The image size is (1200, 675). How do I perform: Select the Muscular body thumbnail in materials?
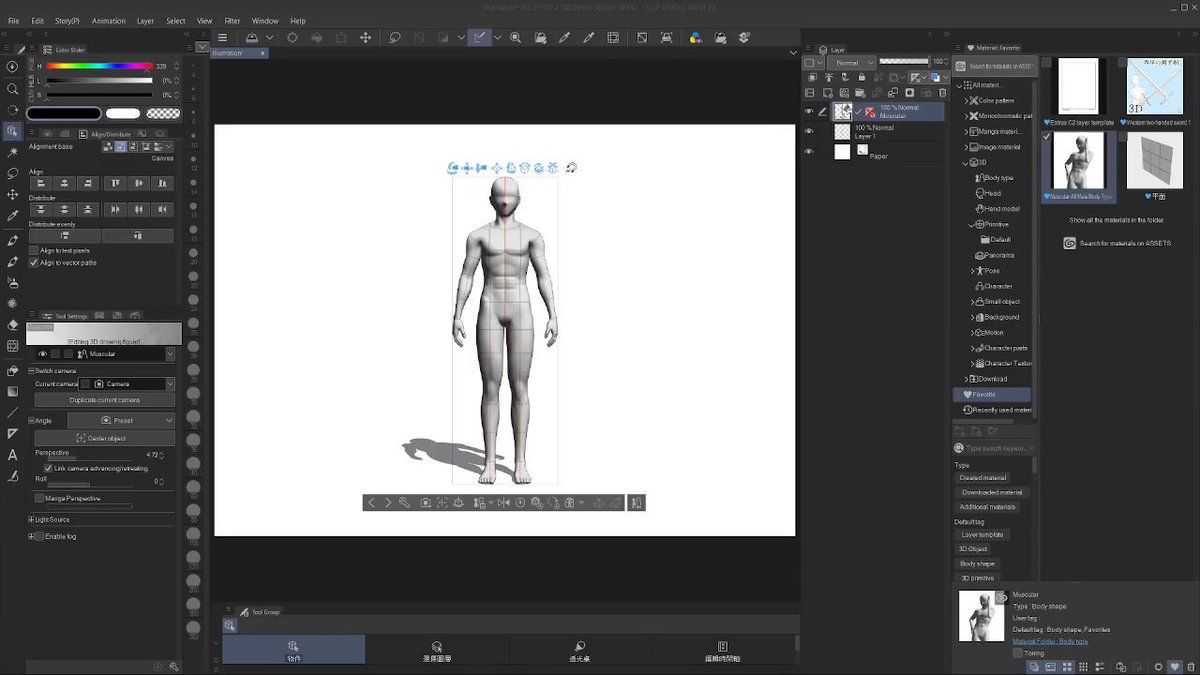pos(1077,161)
